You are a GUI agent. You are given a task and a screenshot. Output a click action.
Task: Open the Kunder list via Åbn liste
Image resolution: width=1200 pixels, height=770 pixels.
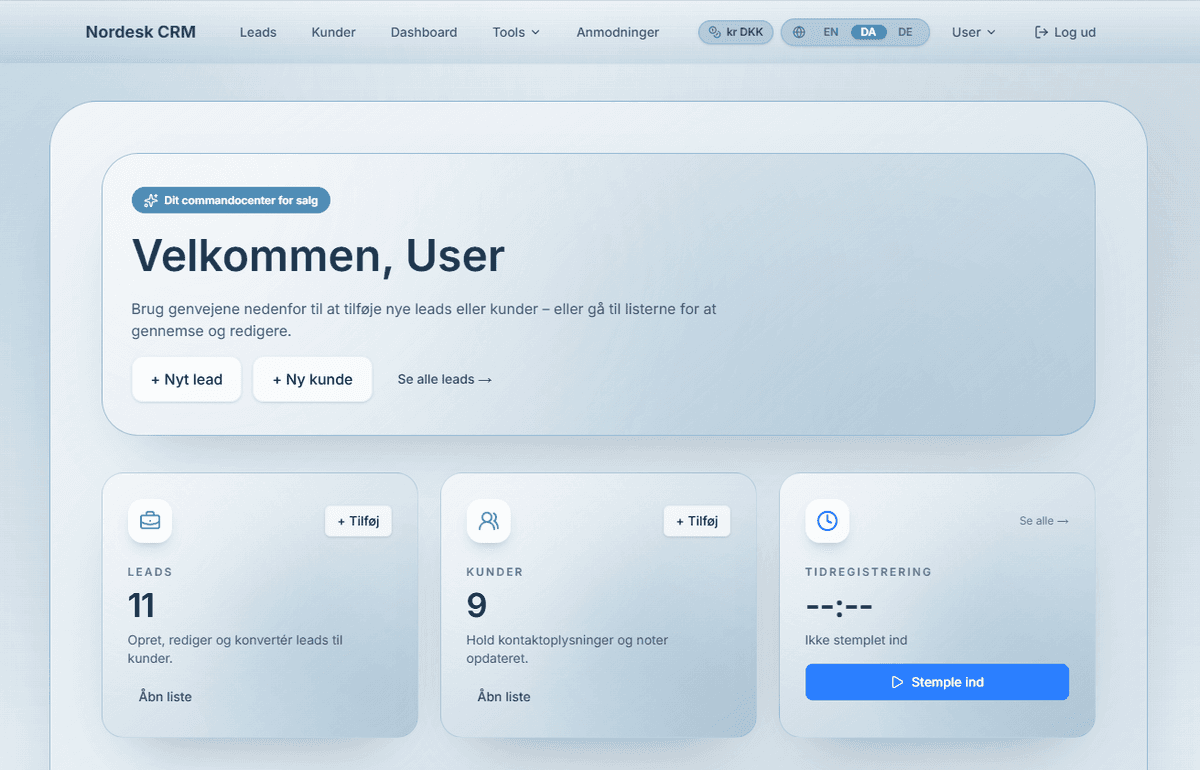503,696
